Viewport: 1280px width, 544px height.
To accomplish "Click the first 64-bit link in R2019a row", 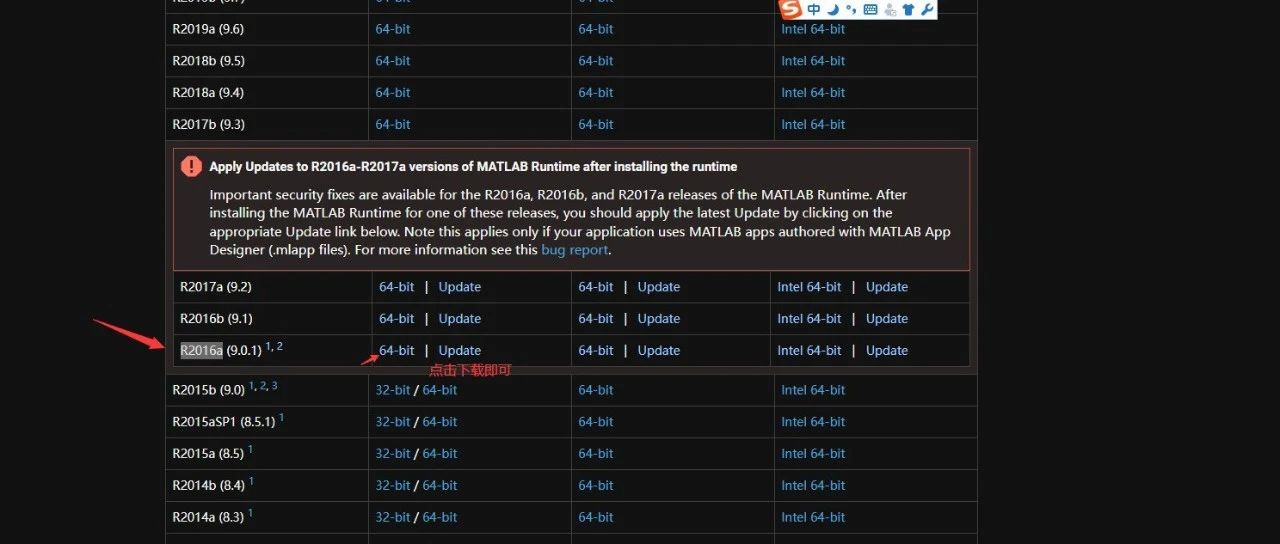I will coord(393,29).
